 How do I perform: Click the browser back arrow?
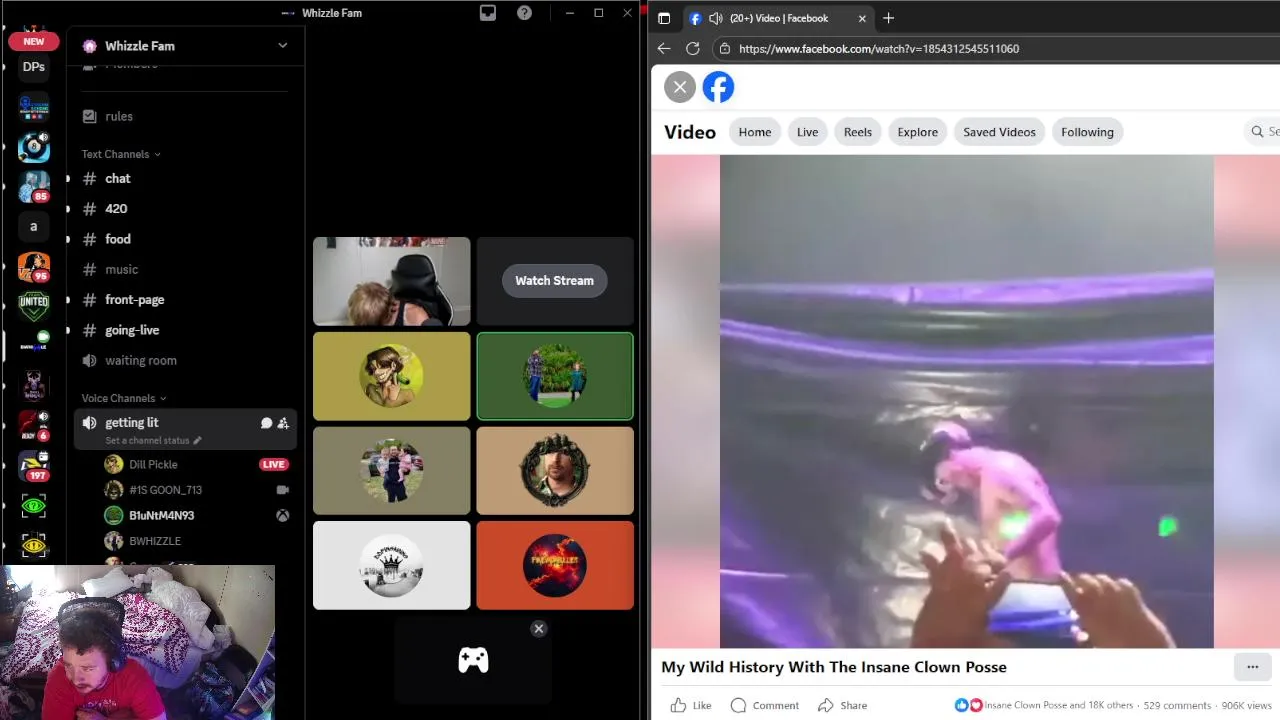click(x=664, y=48)
